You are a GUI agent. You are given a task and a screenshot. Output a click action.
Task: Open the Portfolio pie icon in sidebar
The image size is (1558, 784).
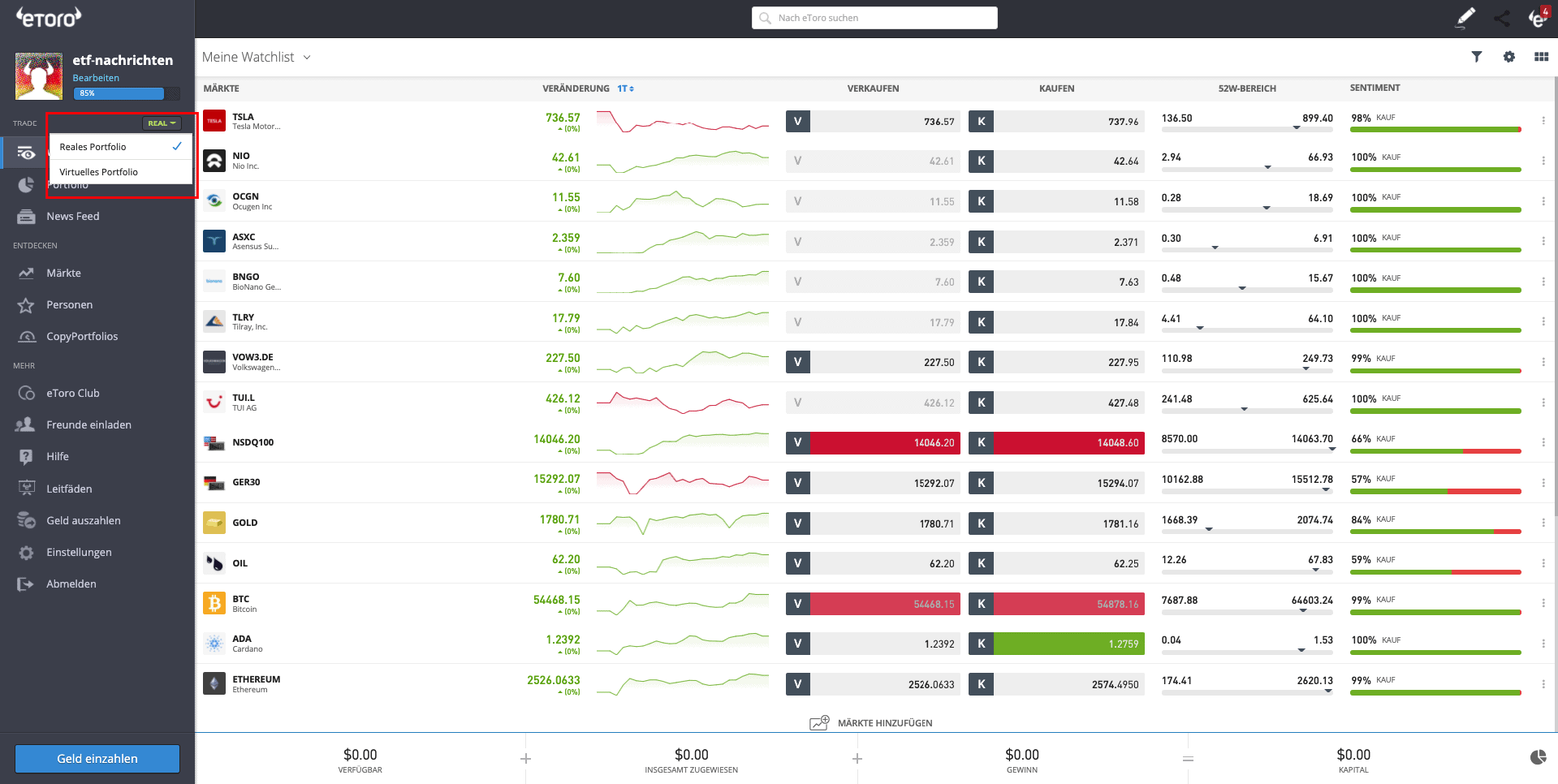coord(26,185)
